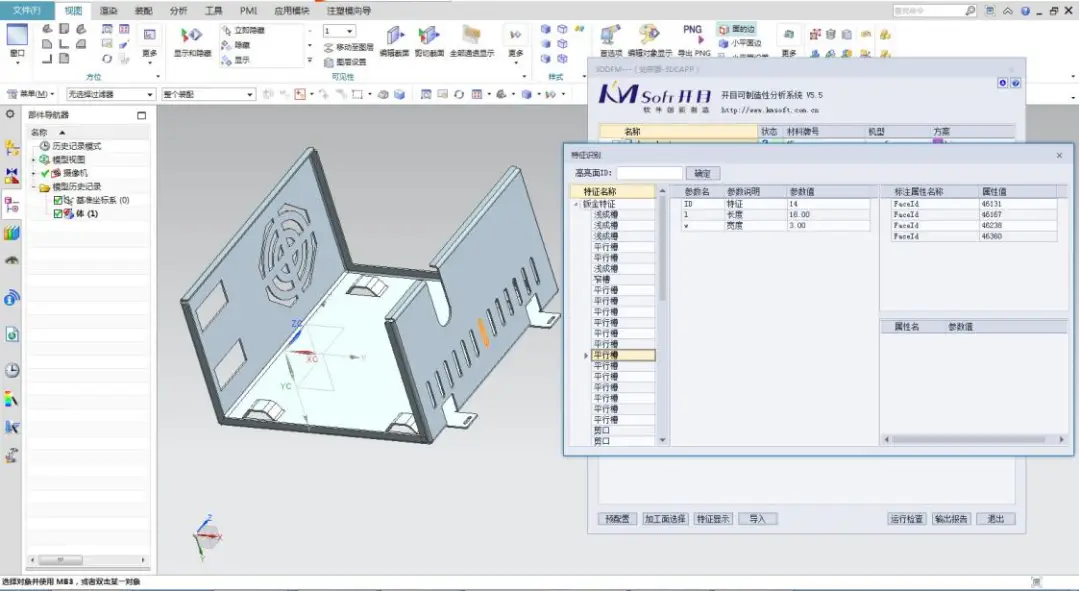The height and width of the screenshot is (591, 1080).
Task: Uncheck the 体 (1) body checkbox
Action: pos(58,214)
